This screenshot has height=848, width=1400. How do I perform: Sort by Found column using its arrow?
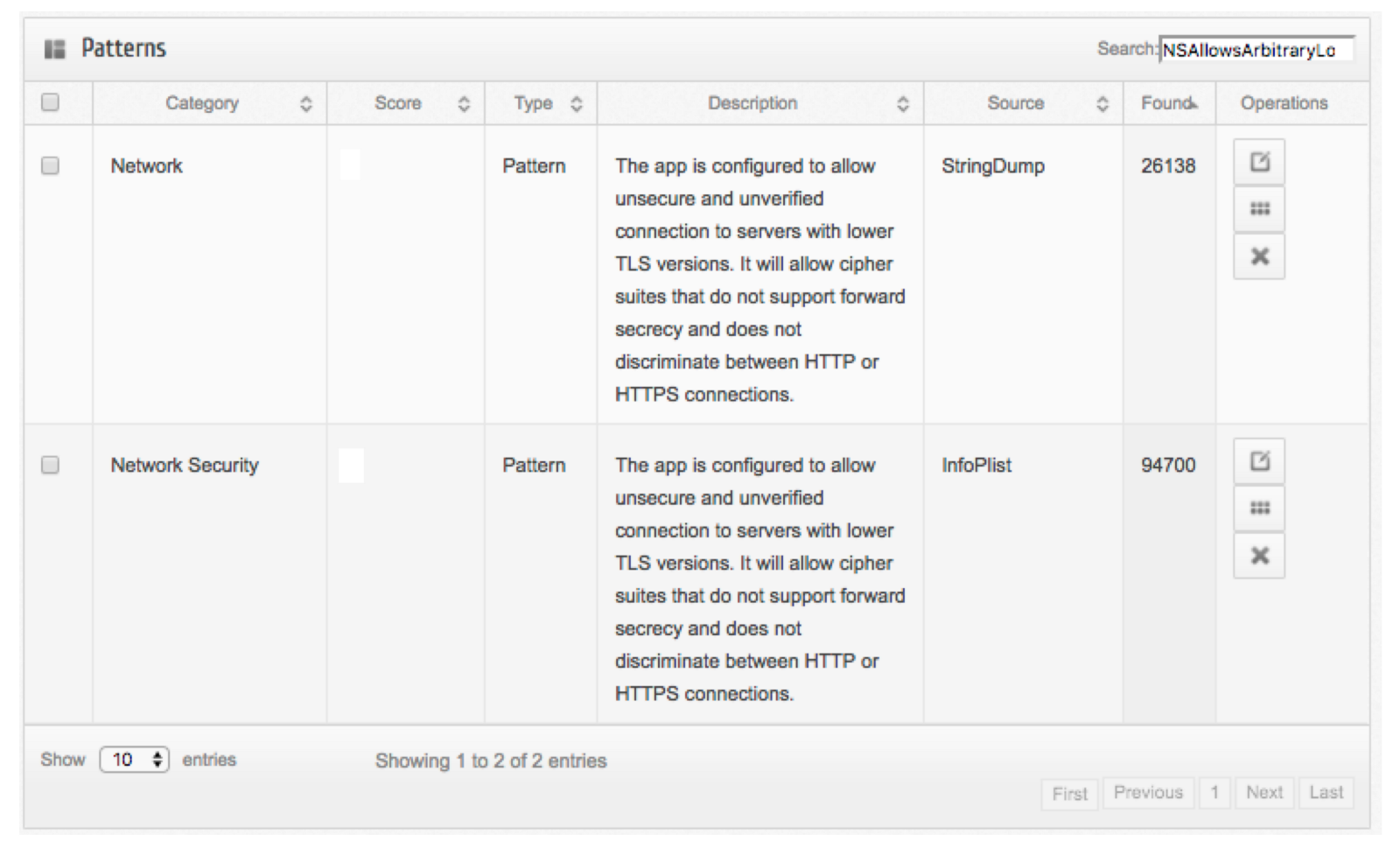1193,104
